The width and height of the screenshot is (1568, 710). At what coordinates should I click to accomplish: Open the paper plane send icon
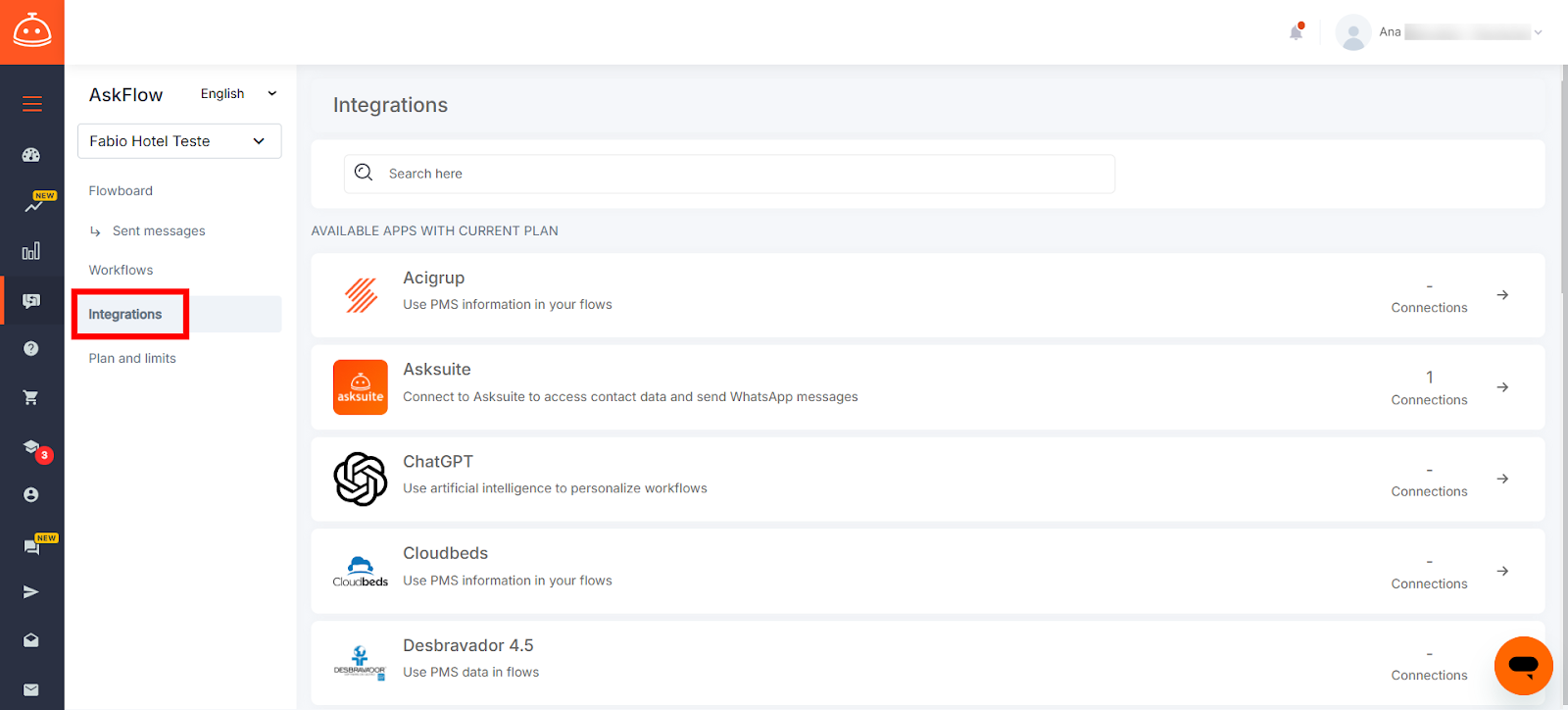(x=31, y=592)
